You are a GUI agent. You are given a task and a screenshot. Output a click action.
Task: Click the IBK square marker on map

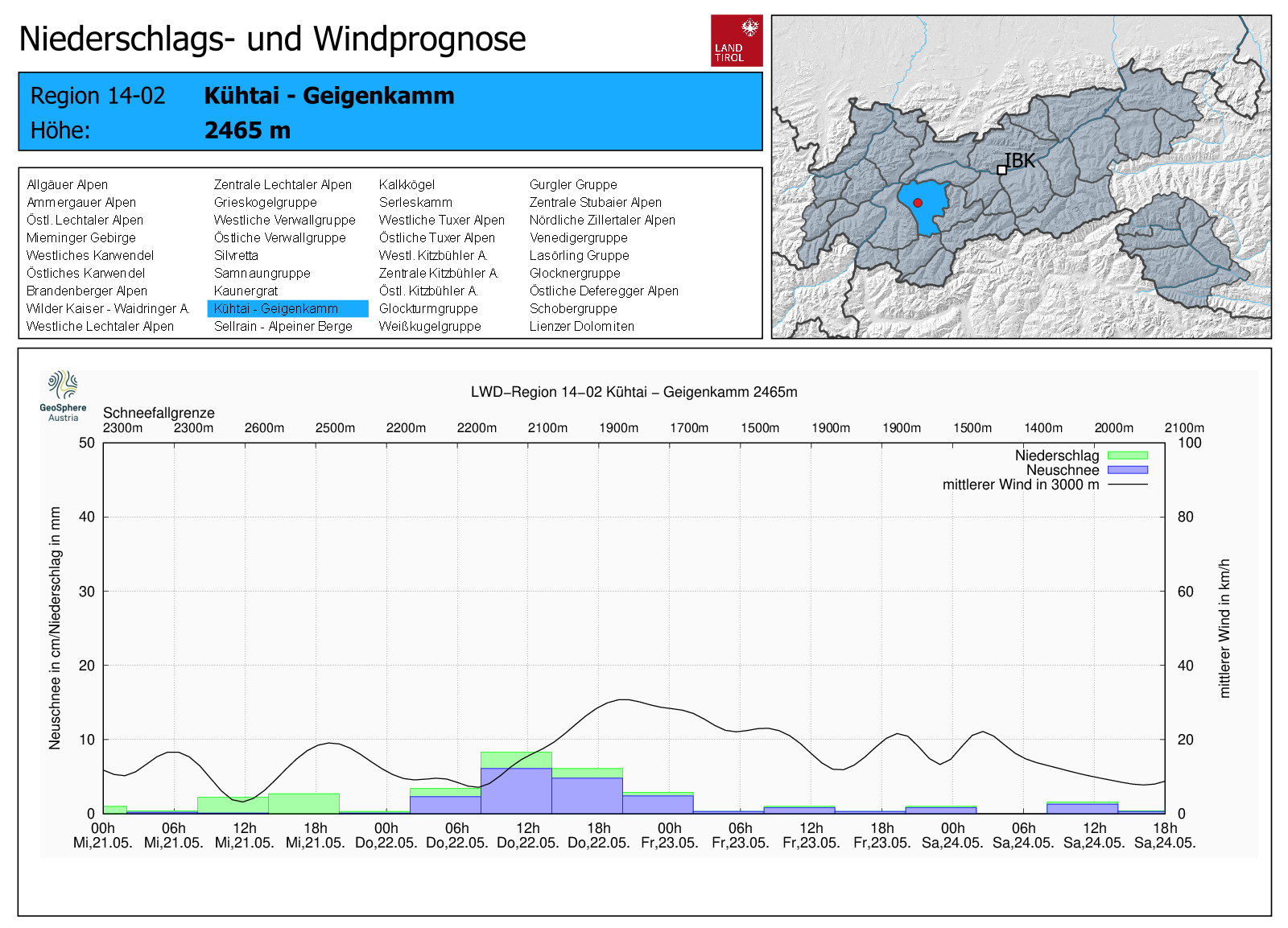coord(1001,170)
